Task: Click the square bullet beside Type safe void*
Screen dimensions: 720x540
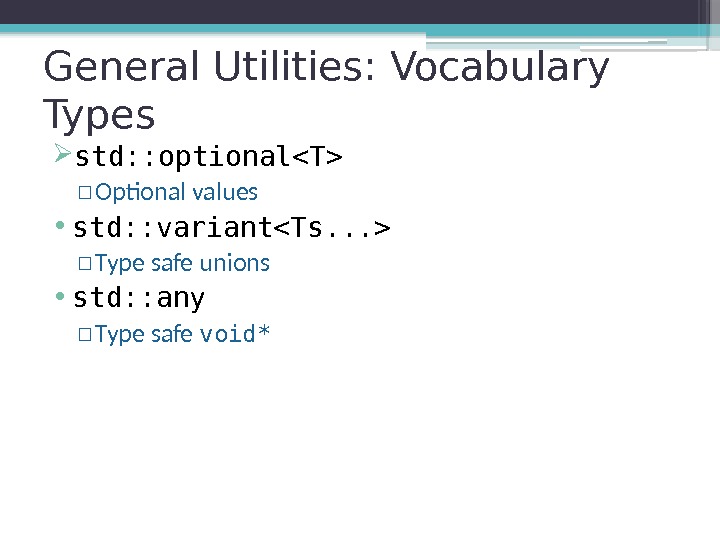Action: [84, 335]
